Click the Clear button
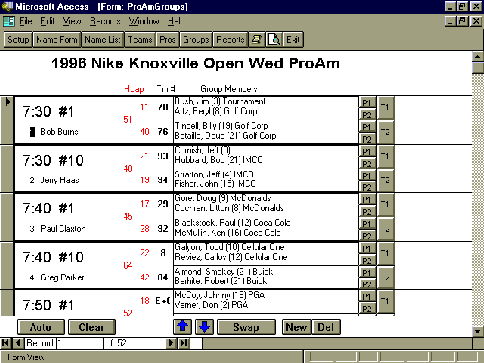 pyautogui.click(x=91, y=327)
